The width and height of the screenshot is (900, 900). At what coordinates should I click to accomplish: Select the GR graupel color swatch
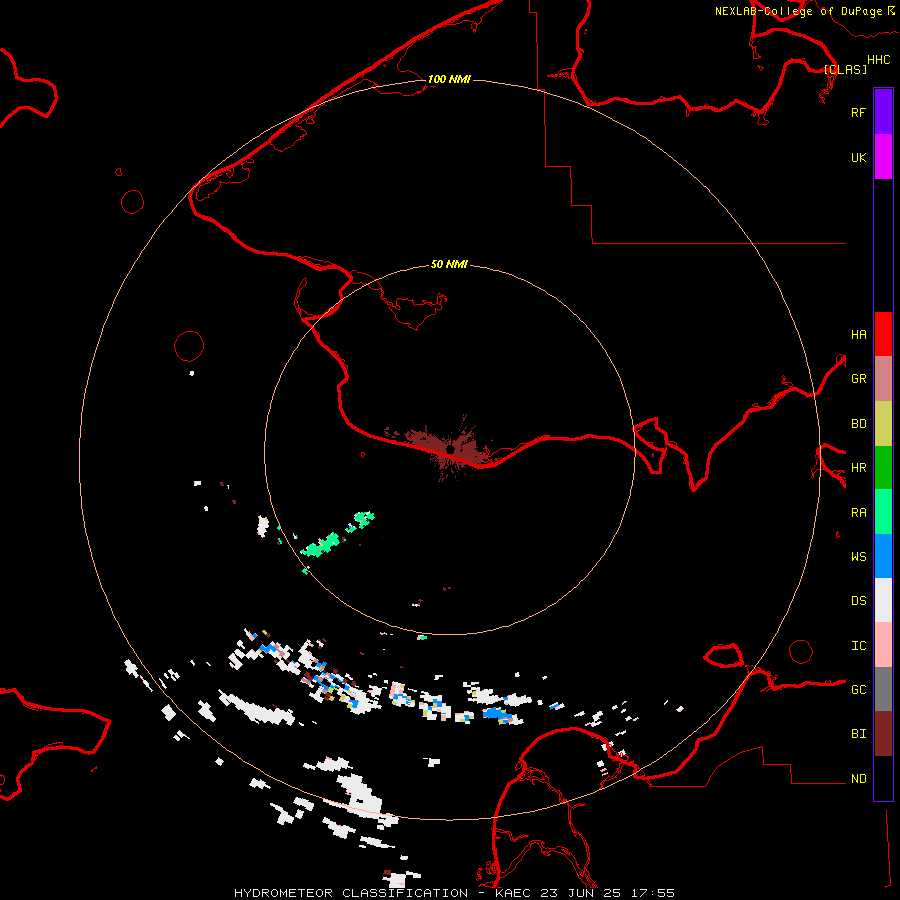pyautogui.click(x=883, y=378)
